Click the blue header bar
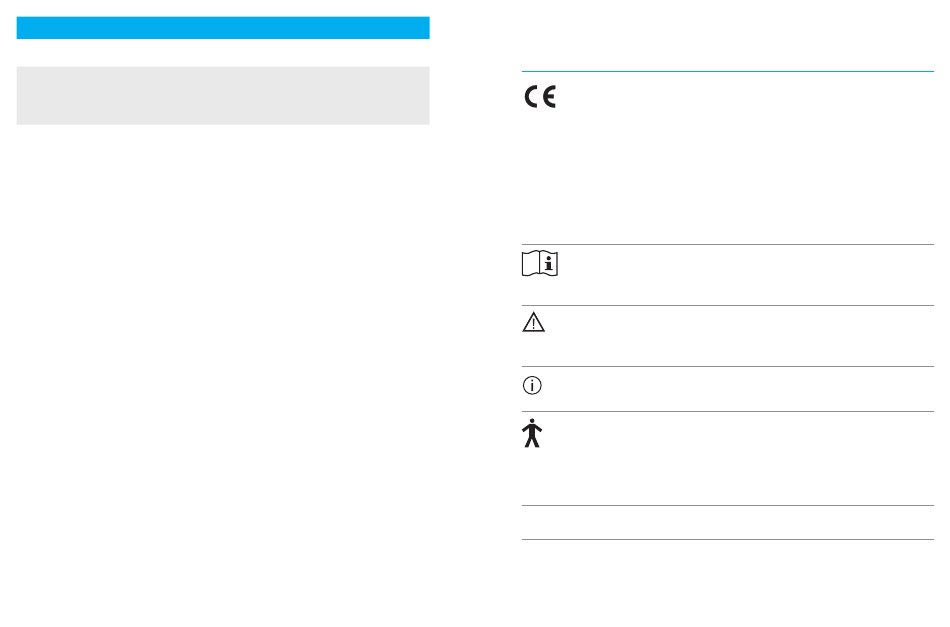 tap(223, 28)
